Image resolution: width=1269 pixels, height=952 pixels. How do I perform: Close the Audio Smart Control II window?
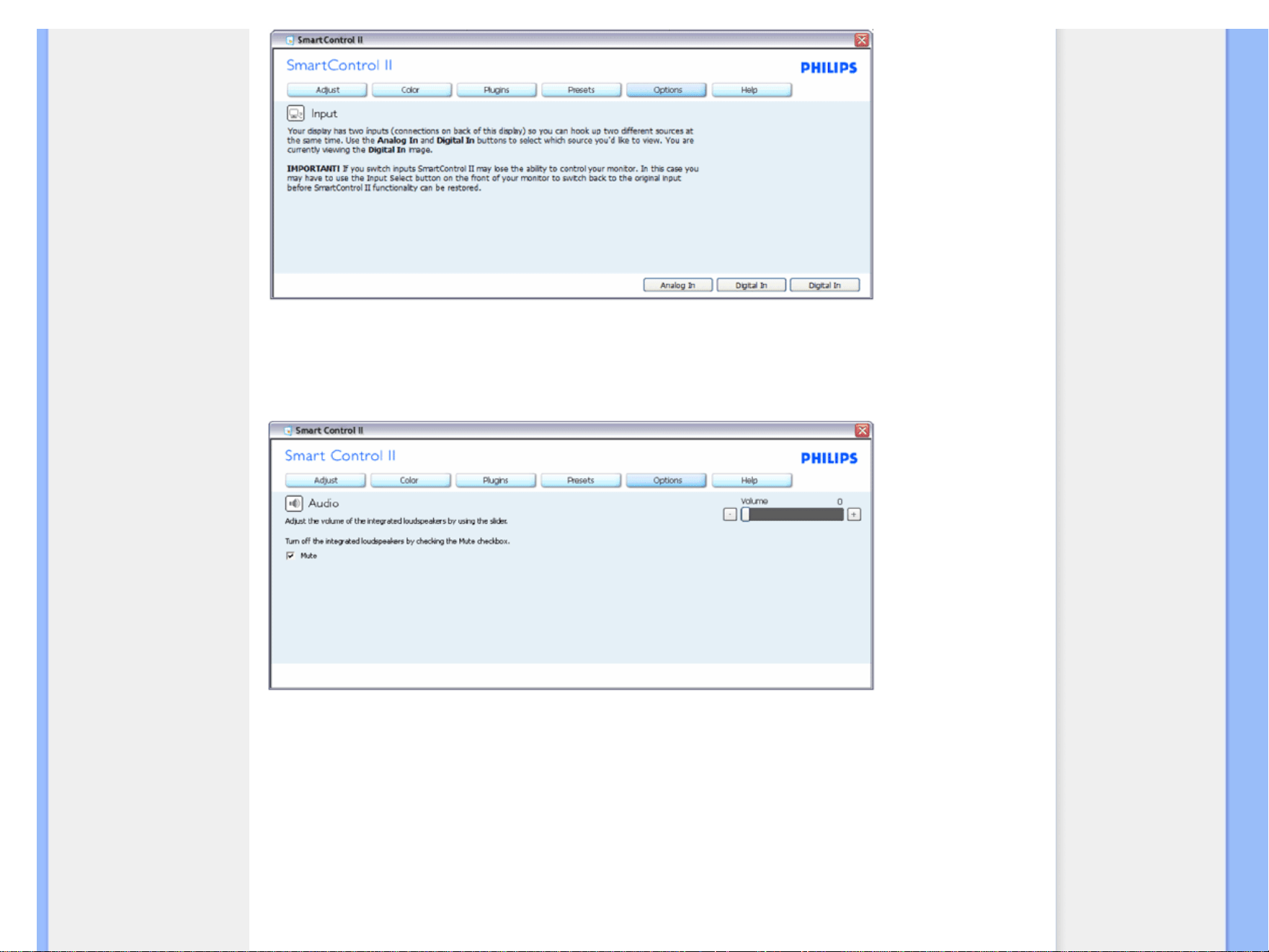[x=862, y=430]
